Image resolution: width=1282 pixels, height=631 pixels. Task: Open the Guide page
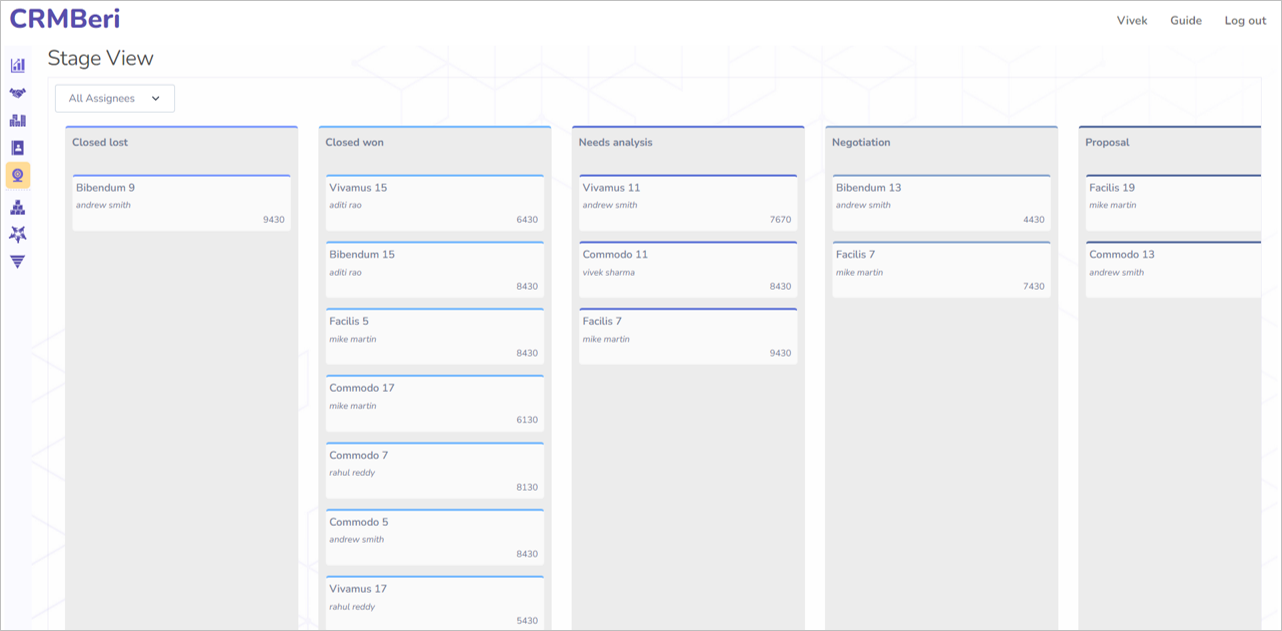1186,21
